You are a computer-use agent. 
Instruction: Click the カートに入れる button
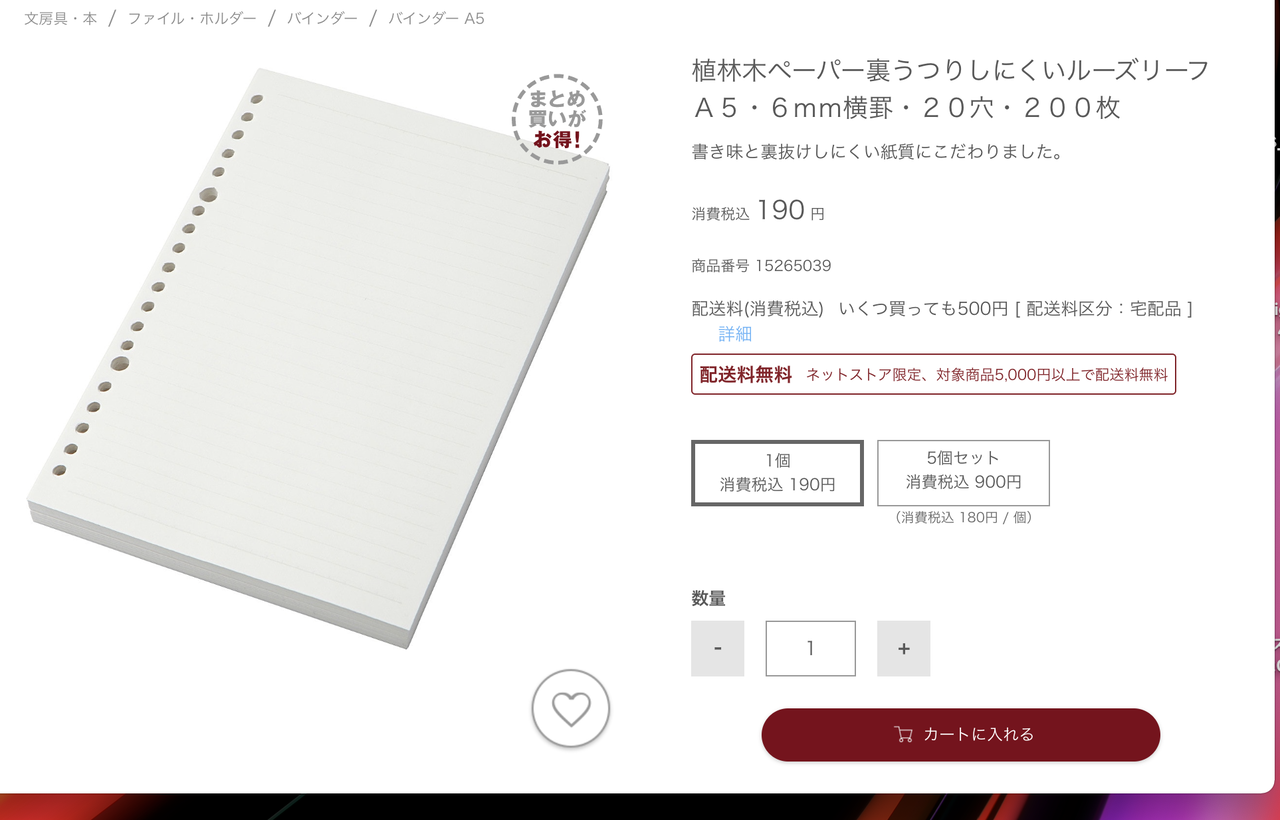point(961,734)
